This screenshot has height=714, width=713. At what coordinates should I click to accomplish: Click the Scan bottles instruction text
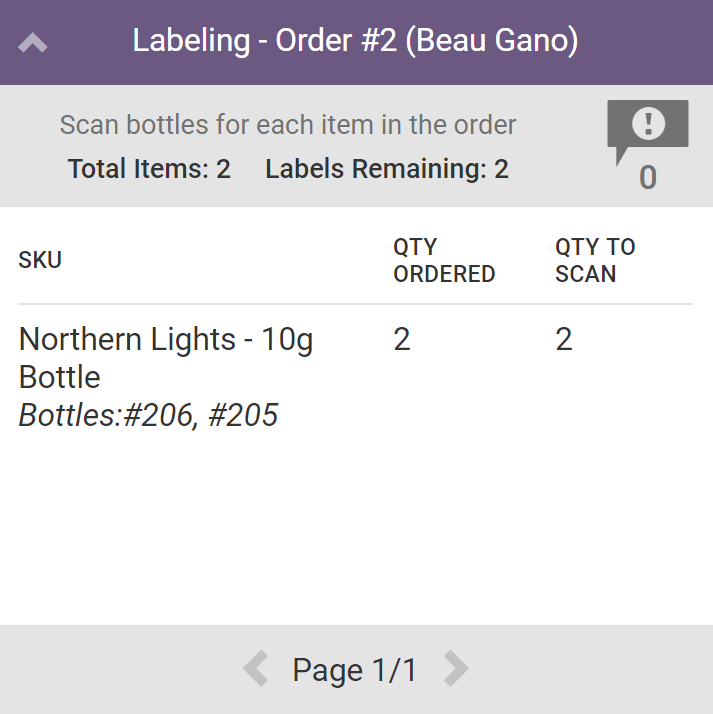(x=288, y=125)
